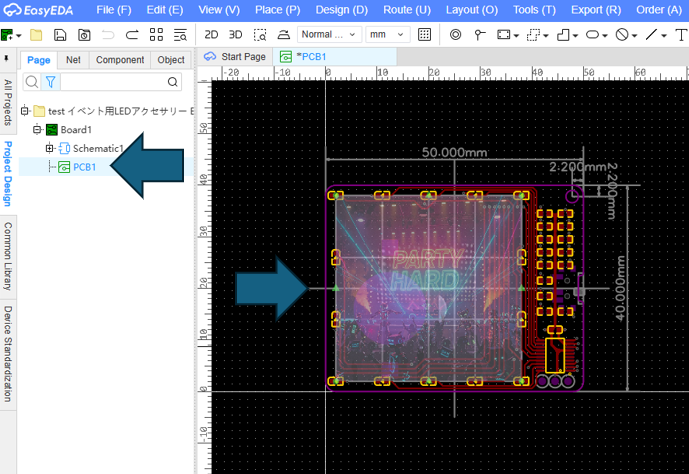Open the Device Standardization side panel

pos(8,354)
